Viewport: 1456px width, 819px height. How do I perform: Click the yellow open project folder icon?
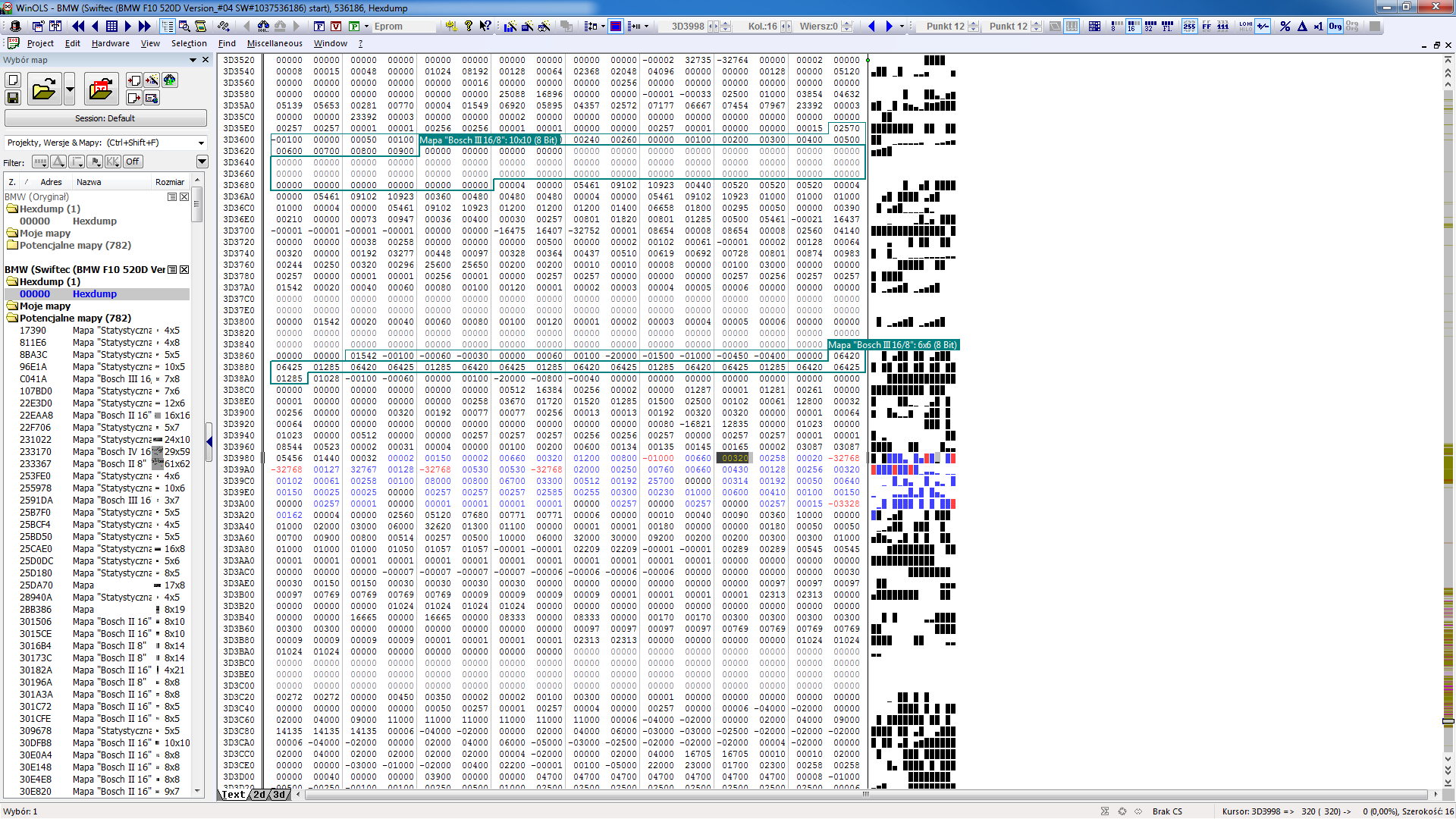coord(43,90)
